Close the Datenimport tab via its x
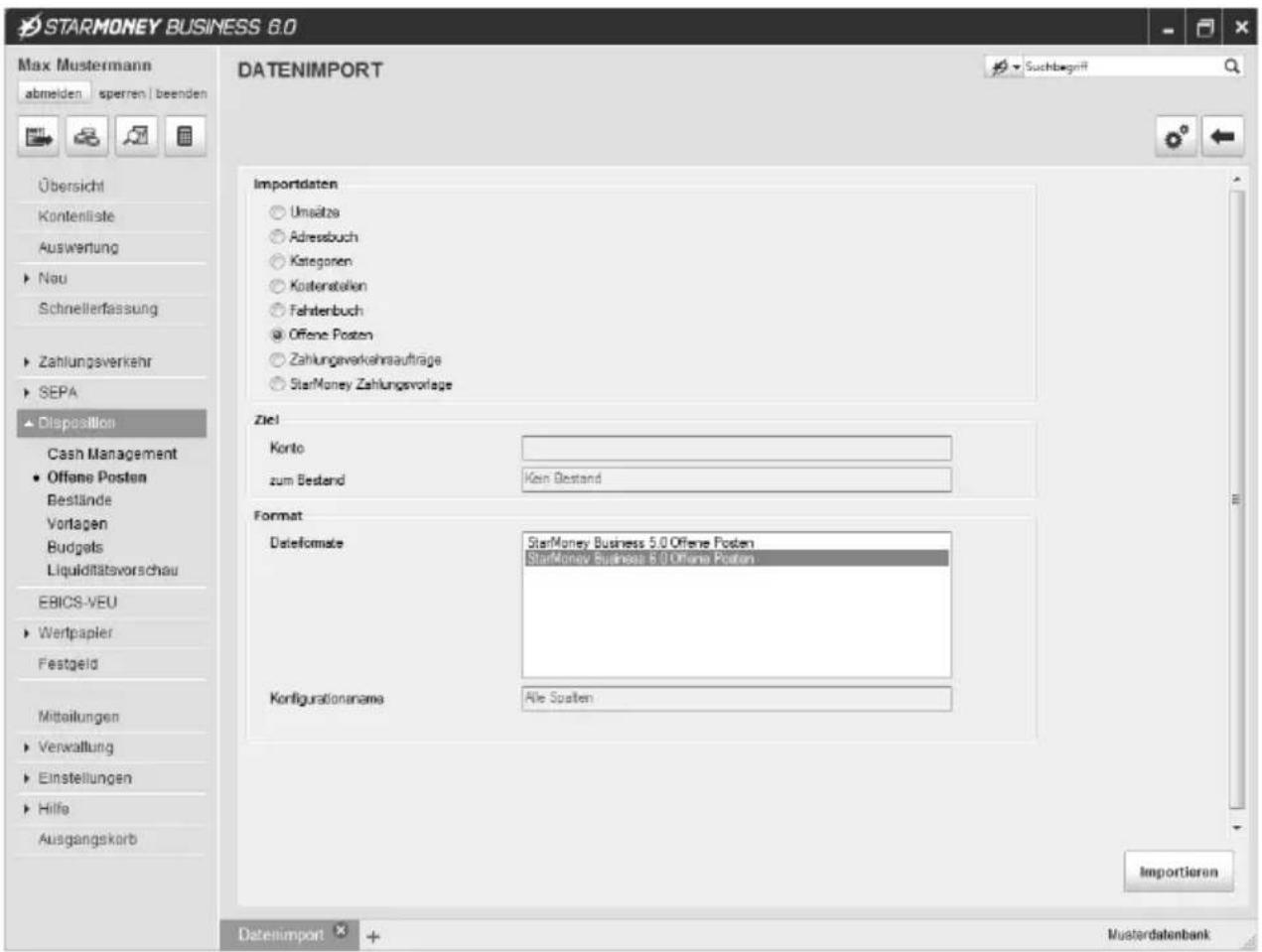The height and width of the screenshot is (952, 1262). pos(341,930)
